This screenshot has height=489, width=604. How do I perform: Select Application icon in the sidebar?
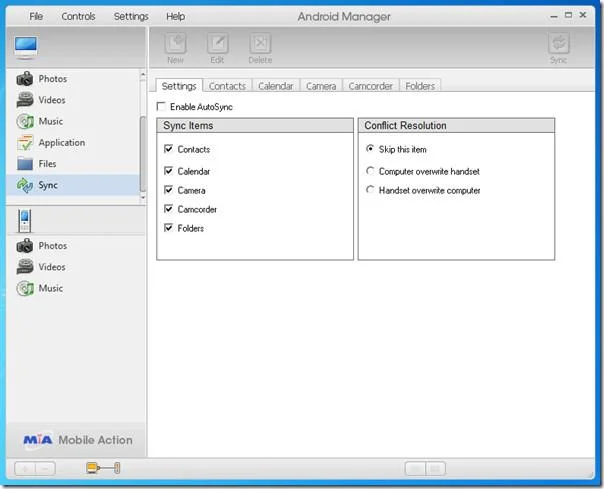click(x=25, y=143)
